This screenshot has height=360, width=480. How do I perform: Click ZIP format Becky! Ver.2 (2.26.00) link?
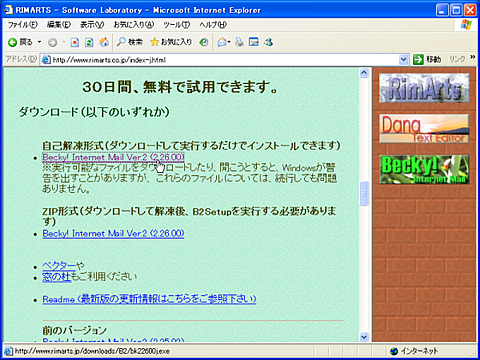[113, 233]
